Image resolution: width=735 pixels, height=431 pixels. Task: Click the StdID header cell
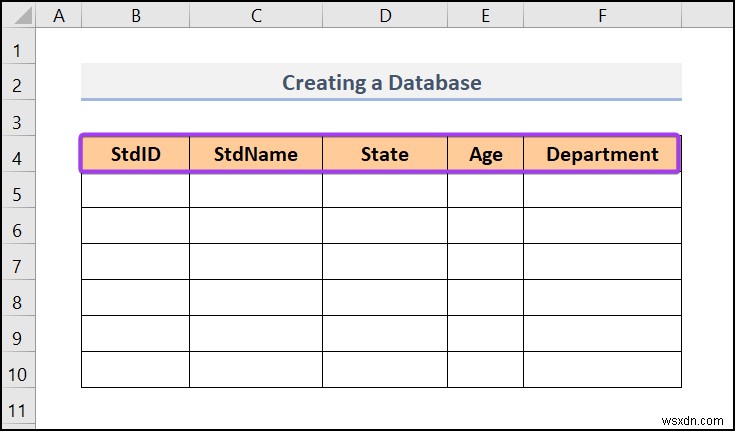coord(135,154)
